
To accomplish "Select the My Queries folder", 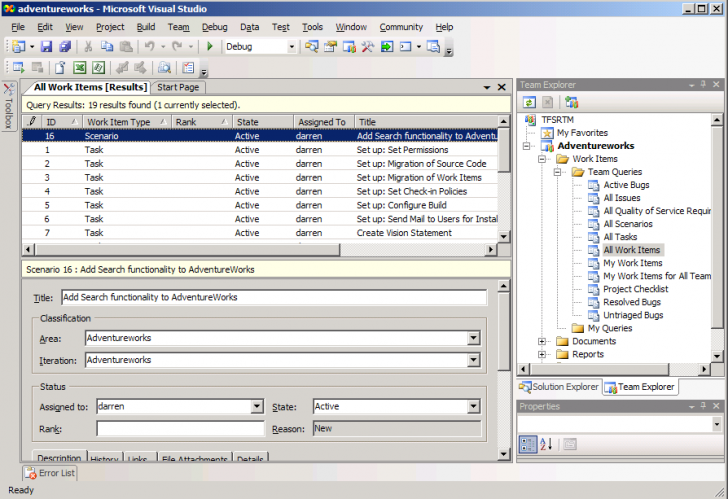I will tap(610, 328).
